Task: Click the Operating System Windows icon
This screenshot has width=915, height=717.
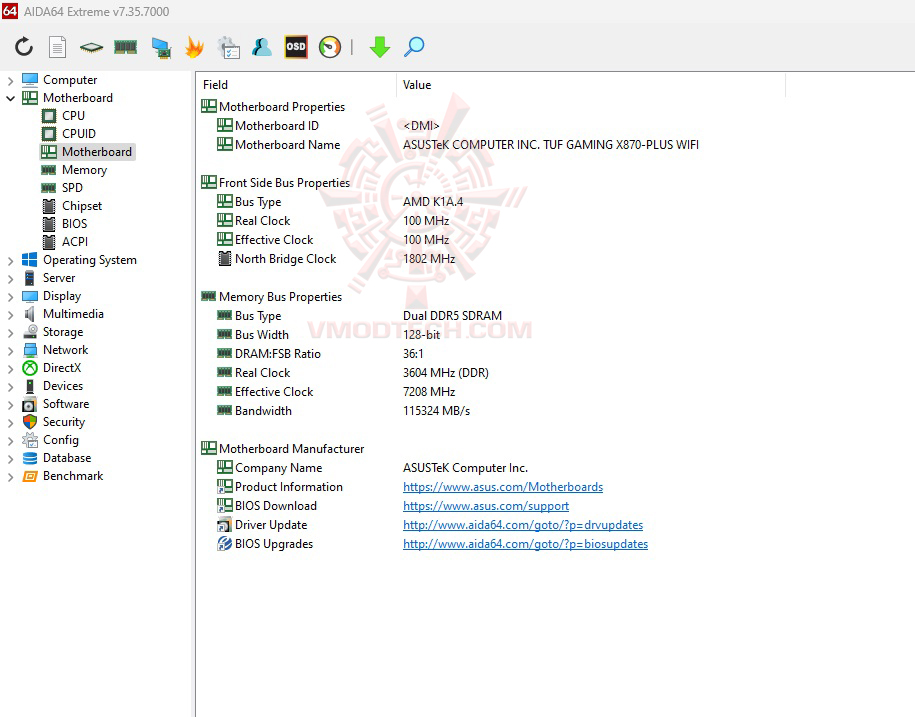Action: click(x=30, y=260)
